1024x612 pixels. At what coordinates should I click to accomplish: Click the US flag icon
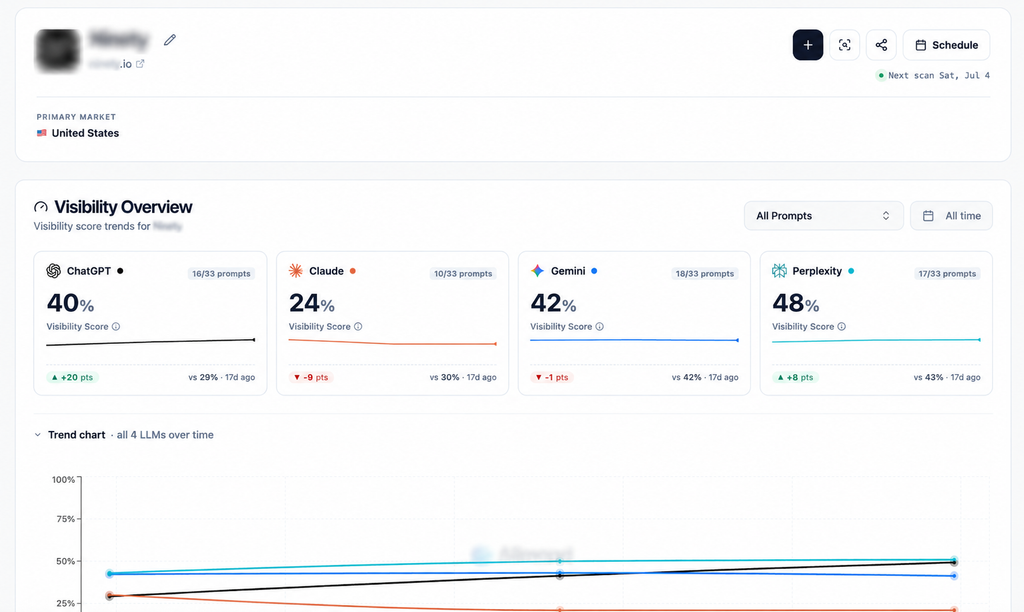(x=42, y=133)
